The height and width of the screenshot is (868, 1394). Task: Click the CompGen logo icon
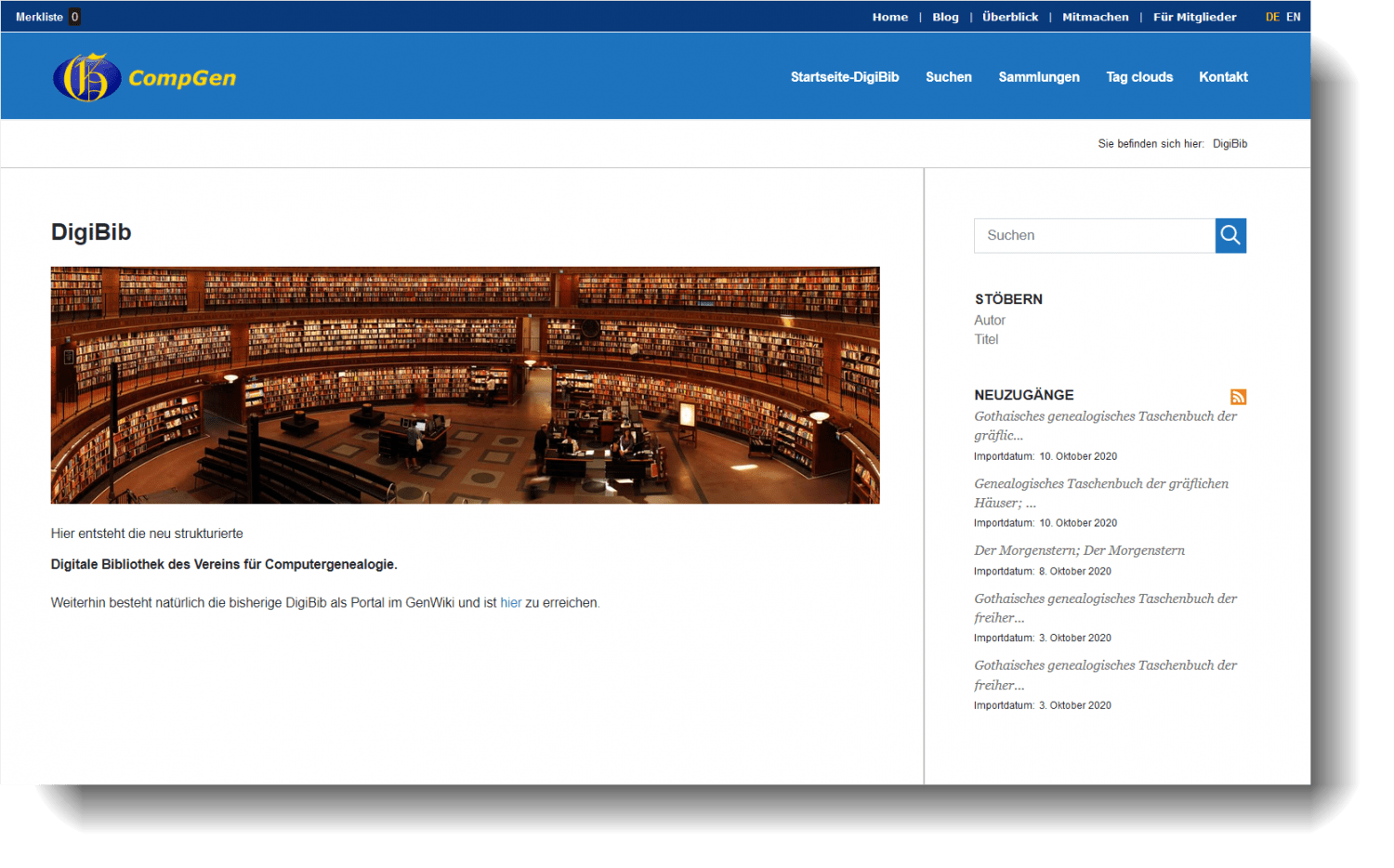(x=86, y=78)
